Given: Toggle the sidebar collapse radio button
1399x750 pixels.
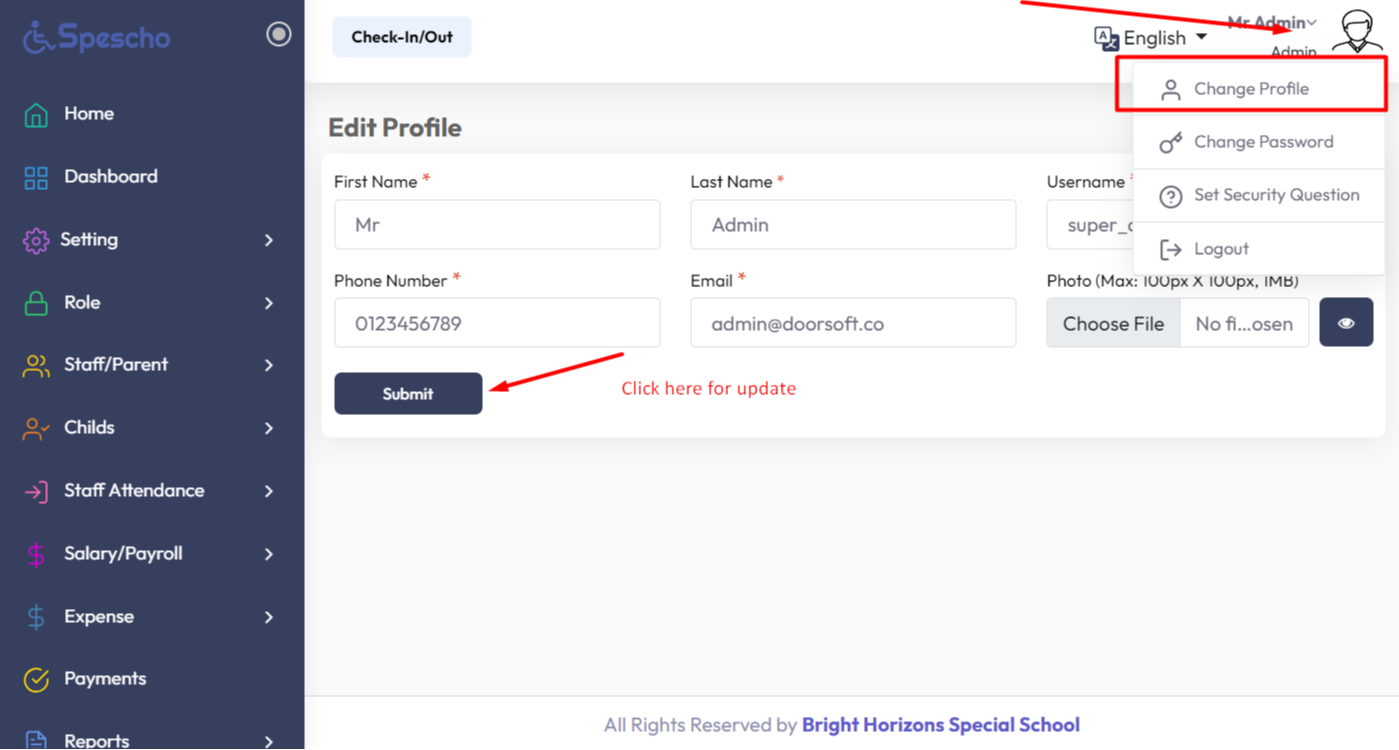Looking at the screenshot, I should click(279, 35).
